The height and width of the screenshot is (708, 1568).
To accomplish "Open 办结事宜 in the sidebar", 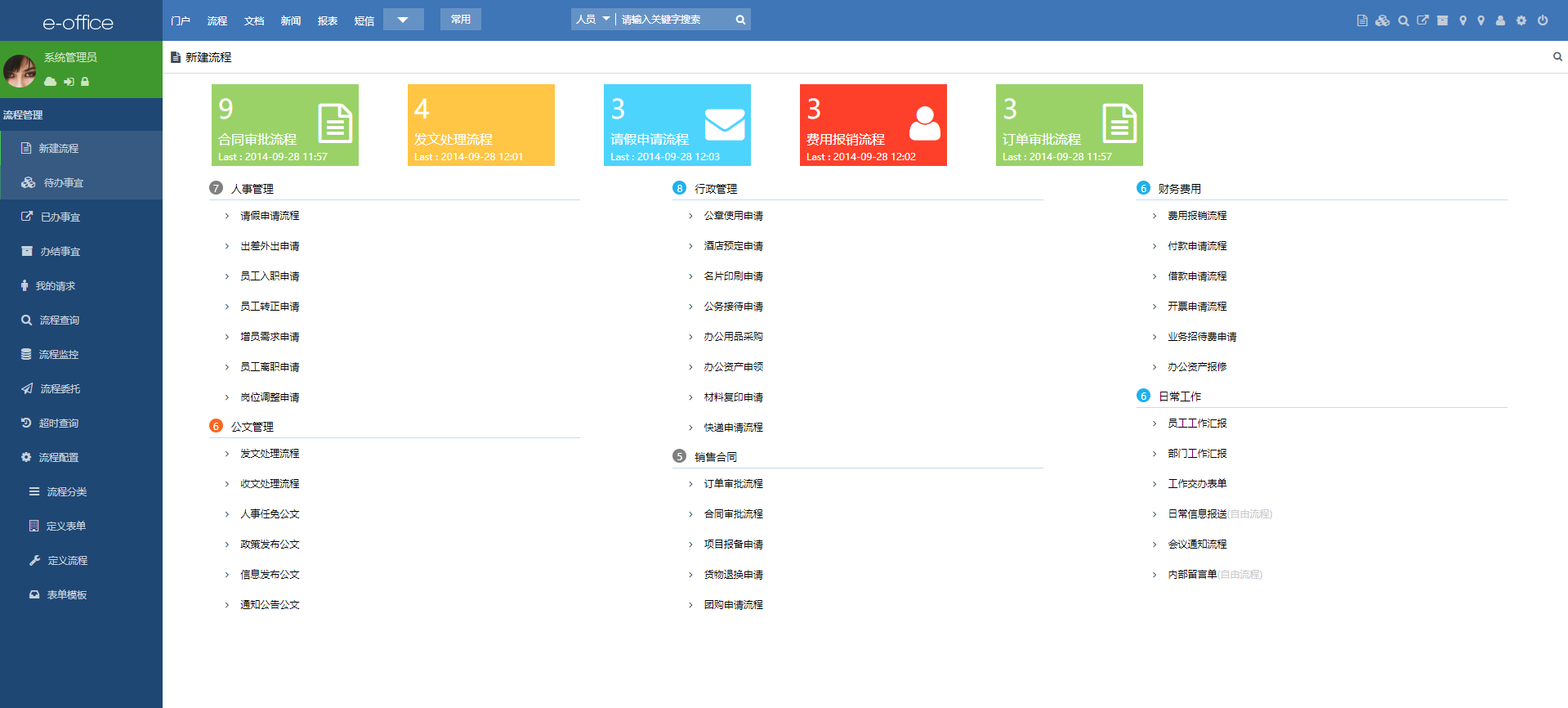I will pyautogui.click(x=82, y=251).
